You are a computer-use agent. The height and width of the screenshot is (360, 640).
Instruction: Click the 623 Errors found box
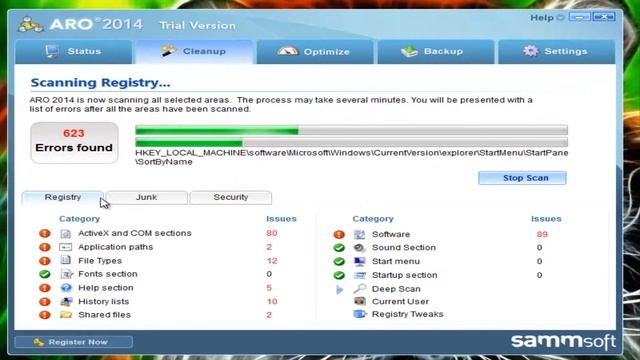[74, 143]
